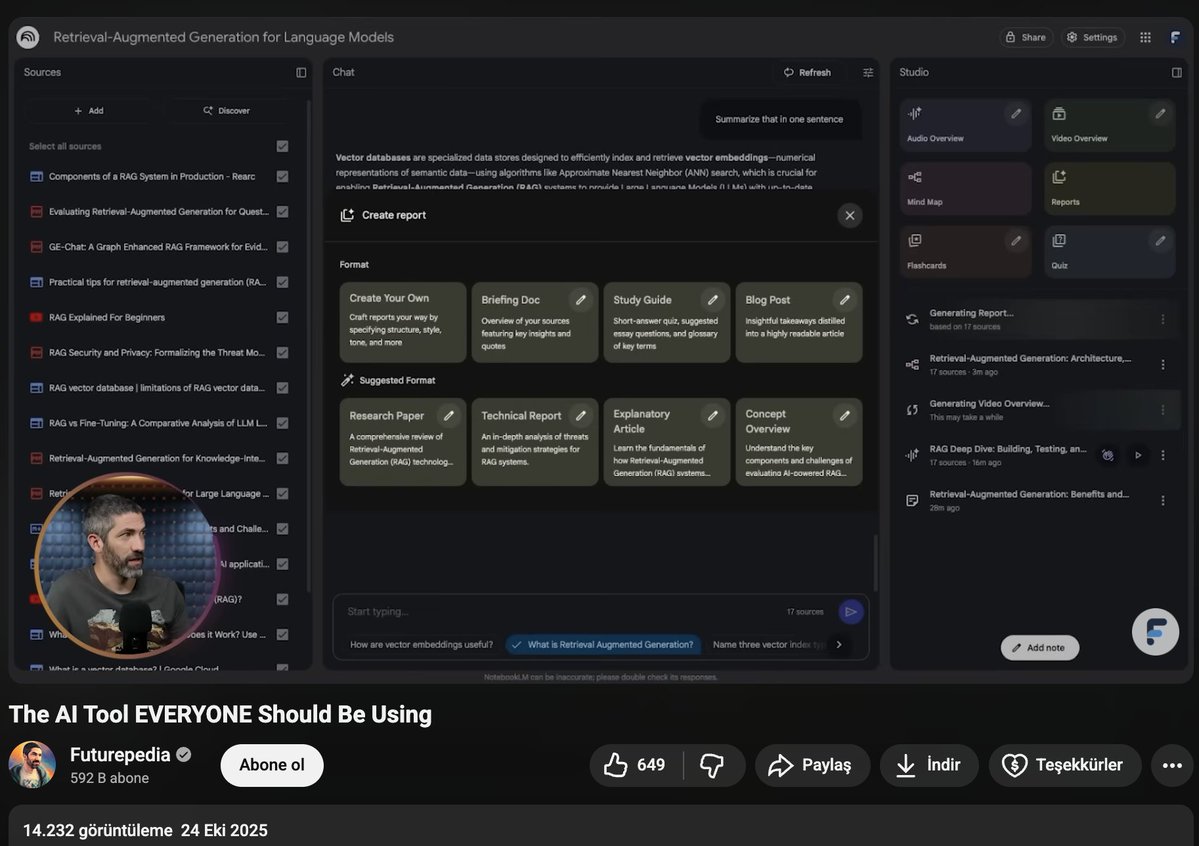This screenshot has width=1199, height=846.
Task: Add a new source
Action: tap(89, 111)
